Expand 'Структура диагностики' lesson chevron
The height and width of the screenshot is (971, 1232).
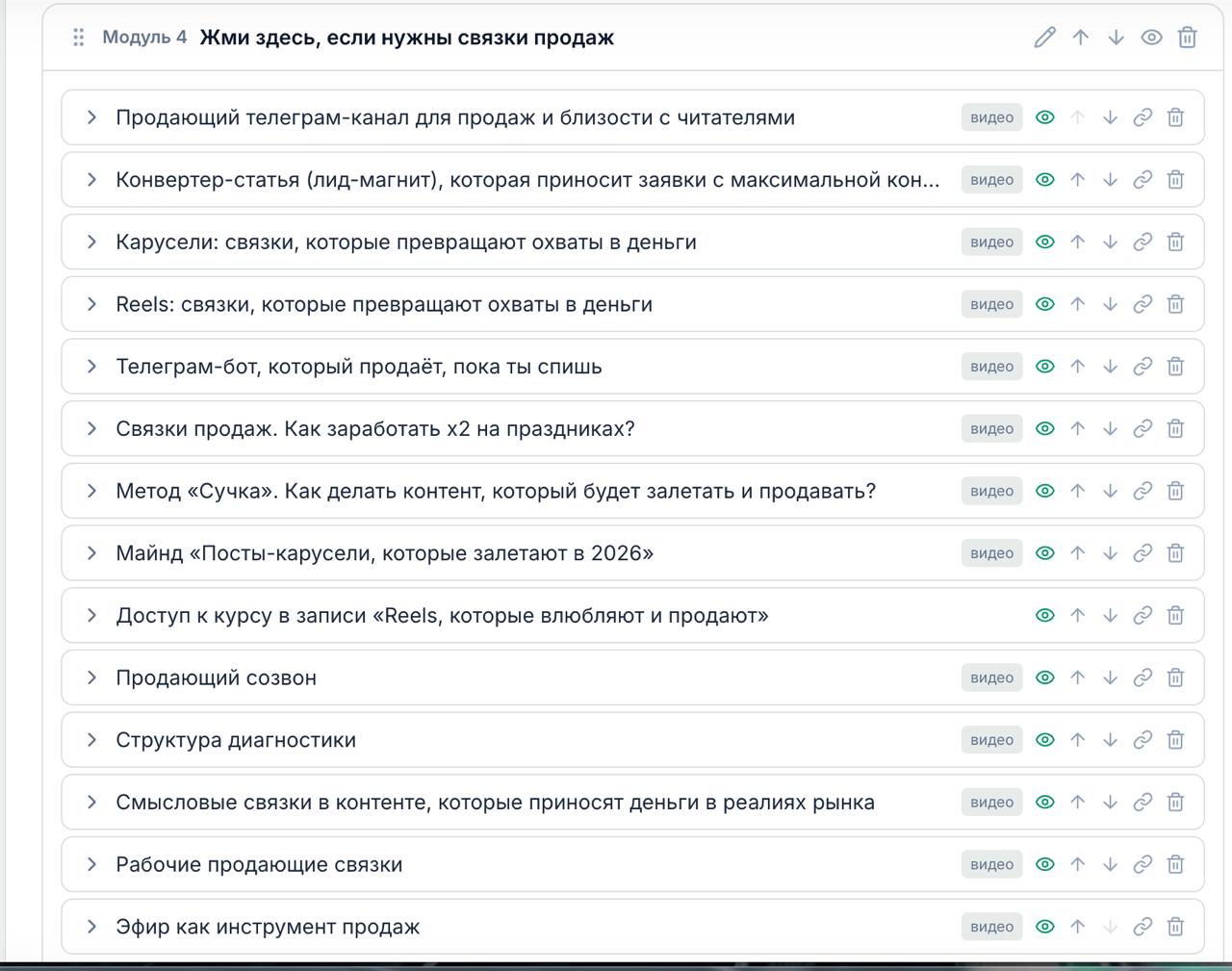click(x=91, y=740)
